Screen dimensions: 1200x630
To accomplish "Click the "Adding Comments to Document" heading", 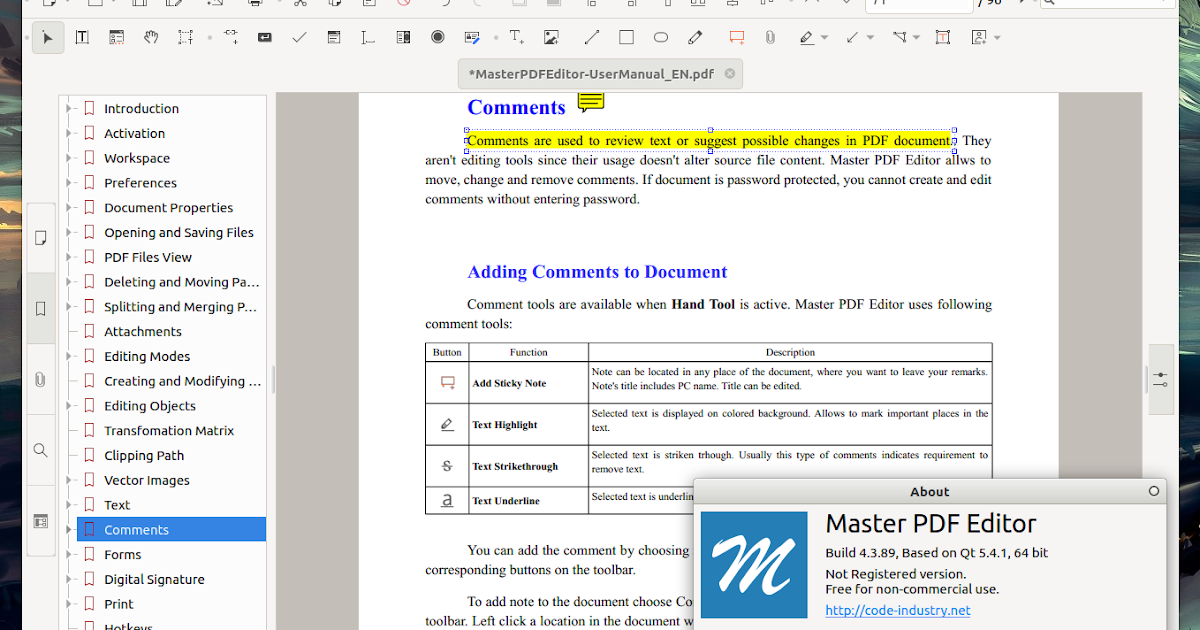I will click(597, 272).
